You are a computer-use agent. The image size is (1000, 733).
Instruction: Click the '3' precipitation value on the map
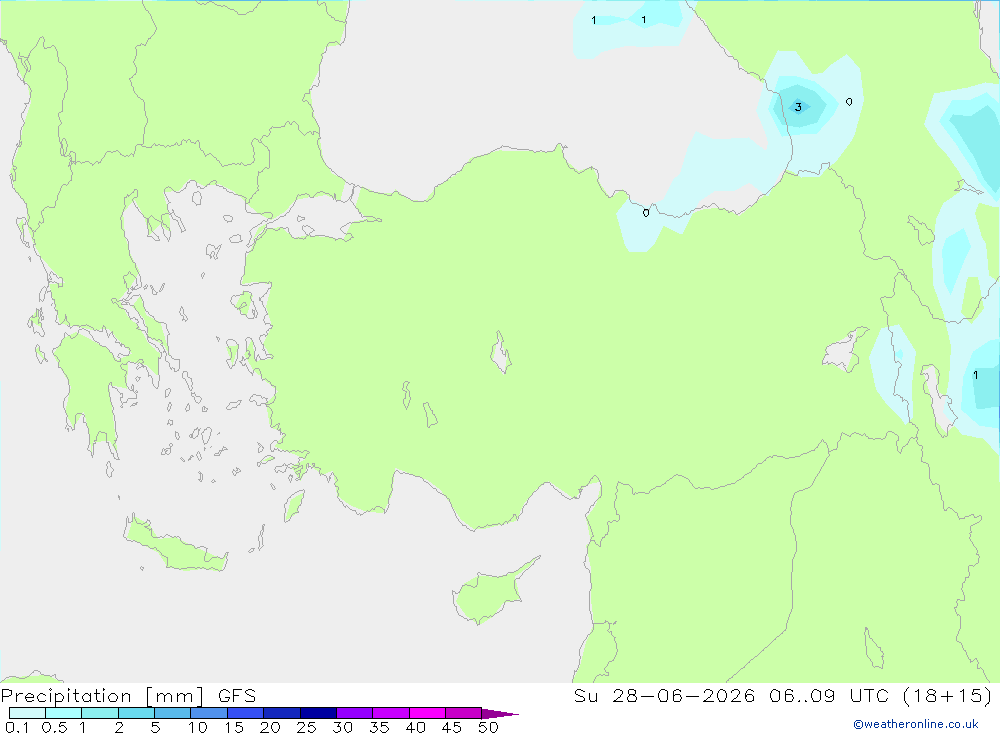(798, 107)
